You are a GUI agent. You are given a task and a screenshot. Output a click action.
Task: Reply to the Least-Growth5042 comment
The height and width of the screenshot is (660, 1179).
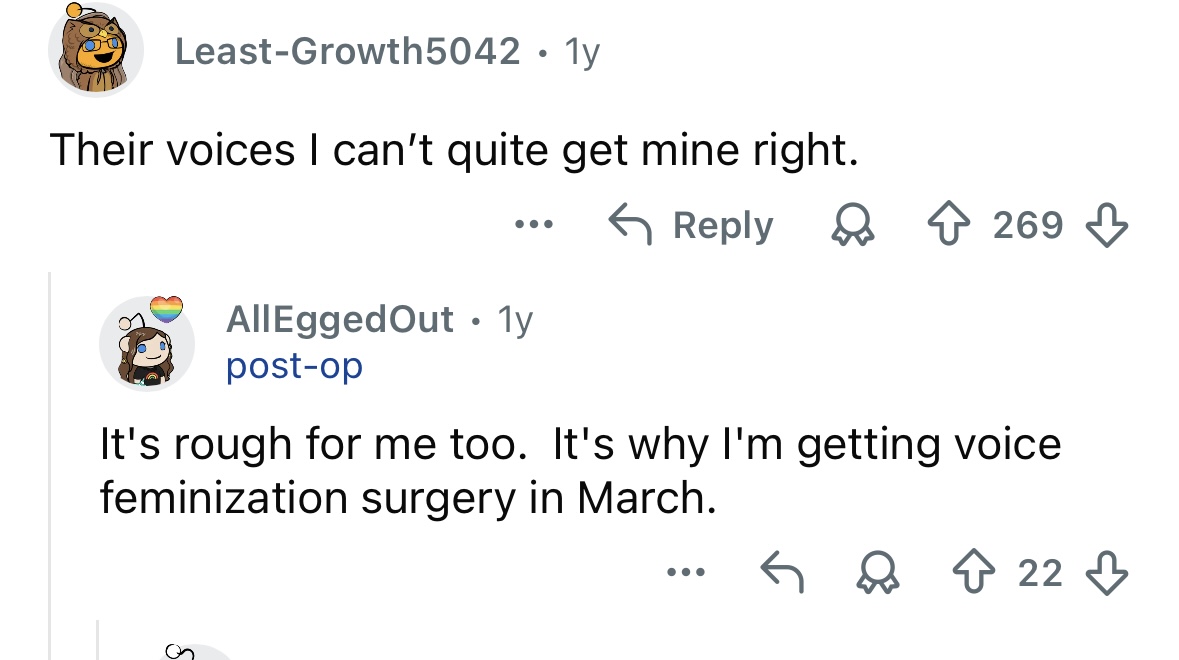(x=692, y=225)
